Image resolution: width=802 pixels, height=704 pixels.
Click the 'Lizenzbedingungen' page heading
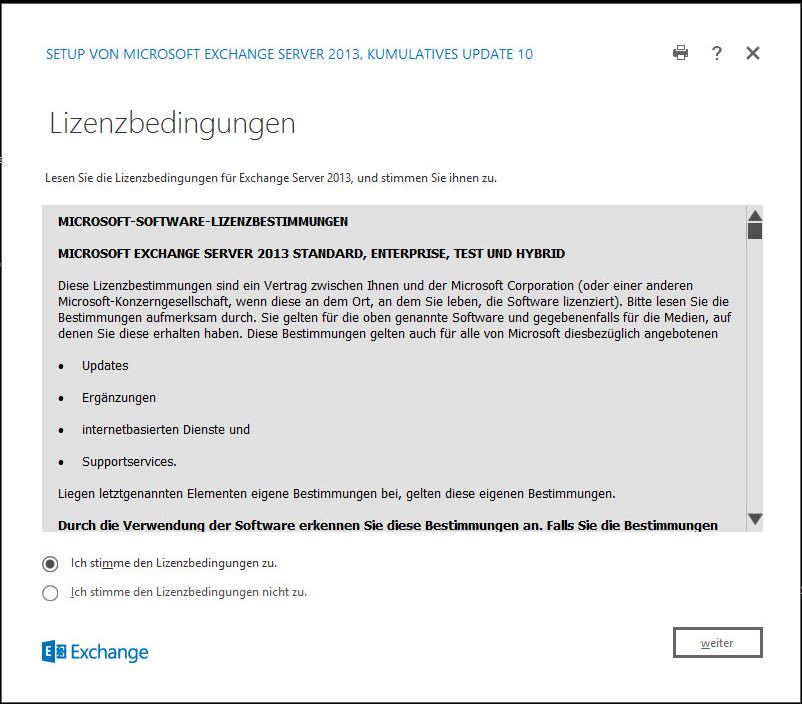172,123
